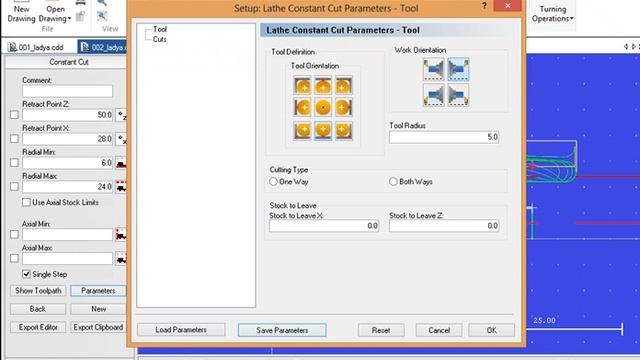Click the Reset button
640x360 pixels.
click(381, 330)
